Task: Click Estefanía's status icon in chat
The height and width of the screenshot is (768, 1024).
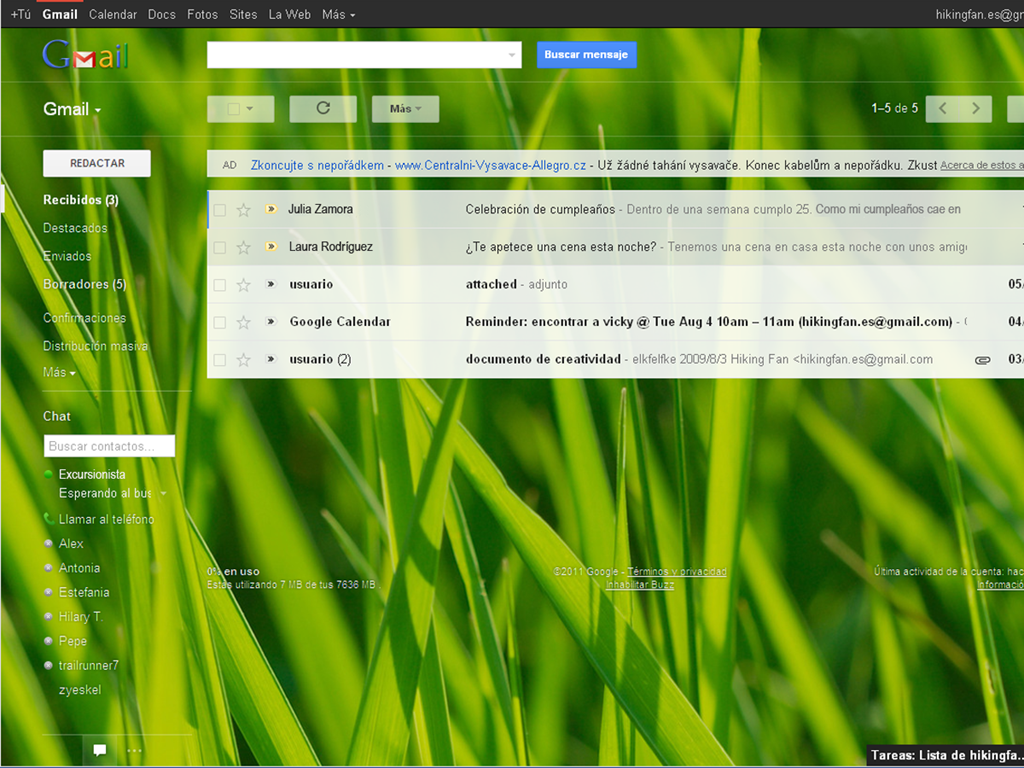Action: tap(48, 592)
